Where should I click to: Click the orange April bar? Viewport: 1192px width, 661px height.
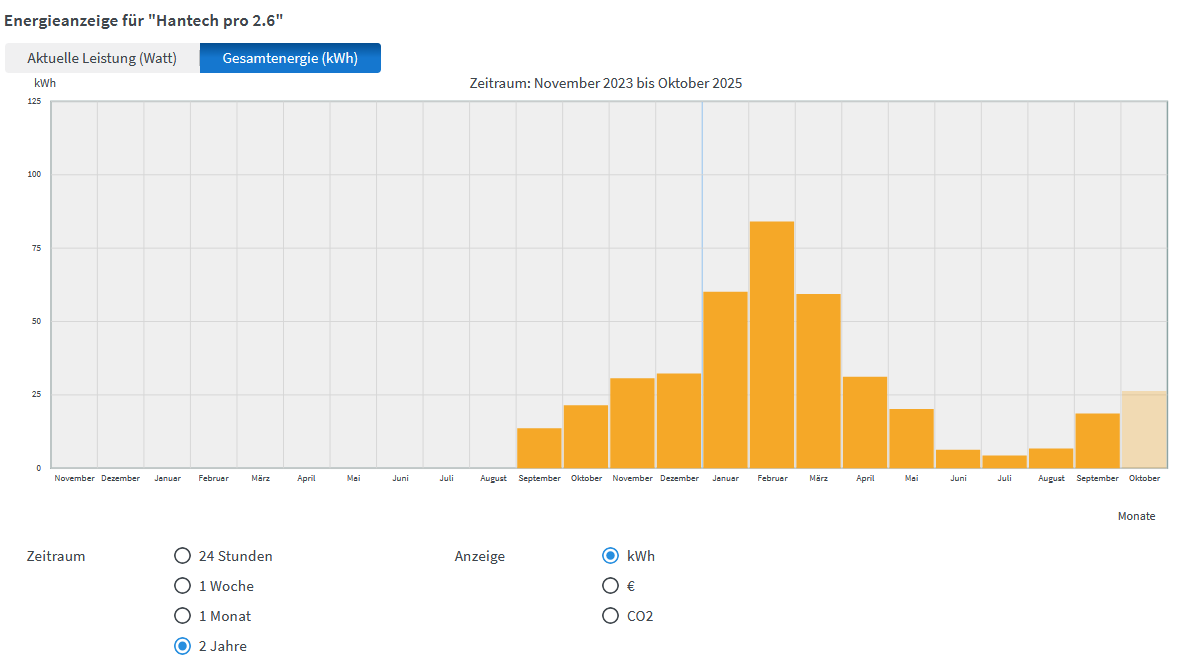click(865, 422)
